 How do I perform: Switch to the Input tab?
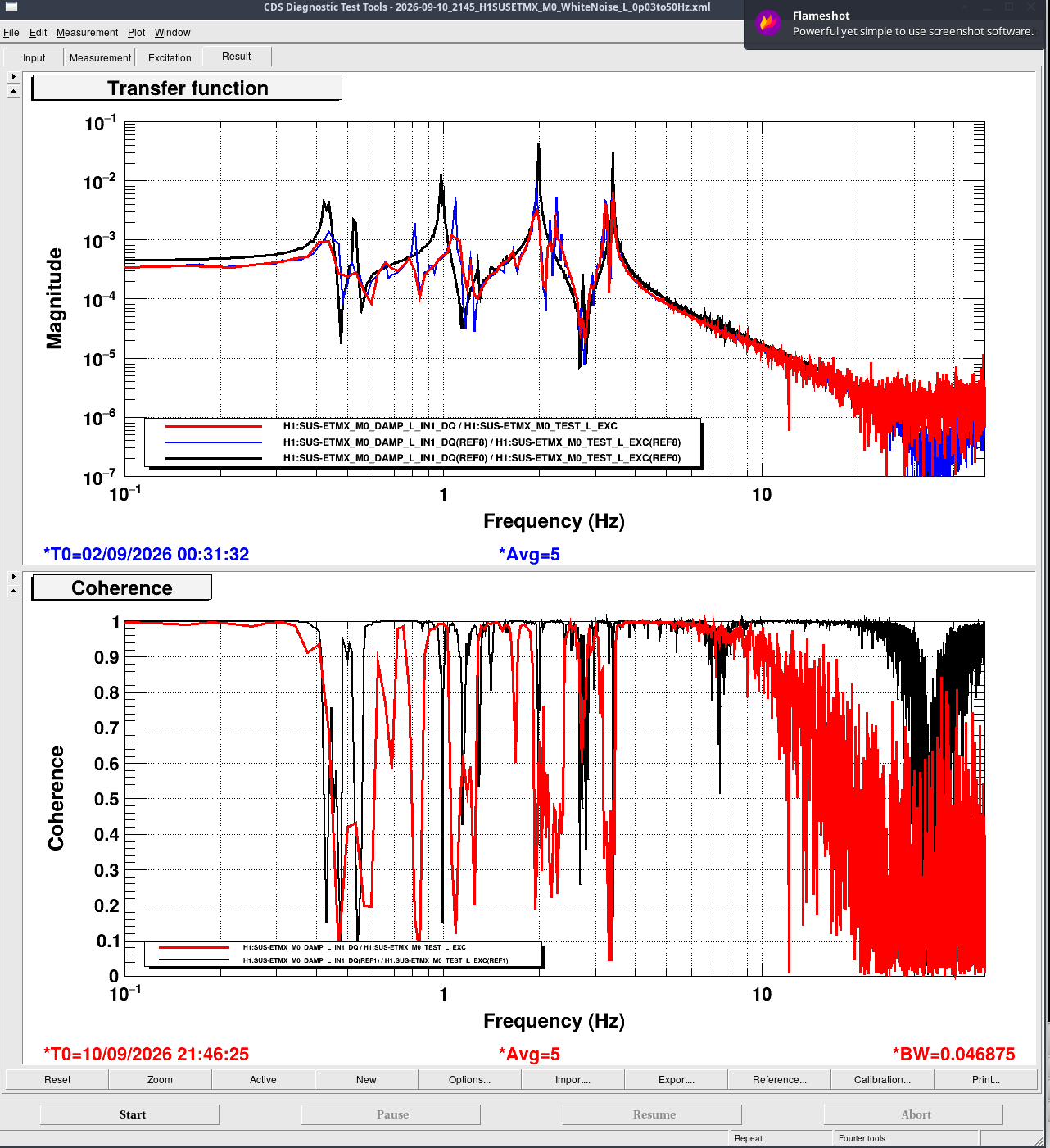34,57
